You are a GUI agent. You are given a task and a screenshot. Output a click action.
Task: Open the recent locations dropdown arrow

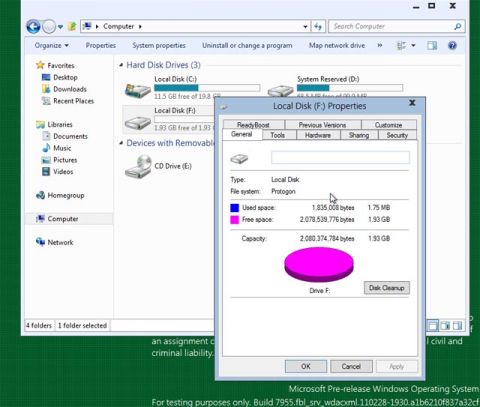click(60, 27)
